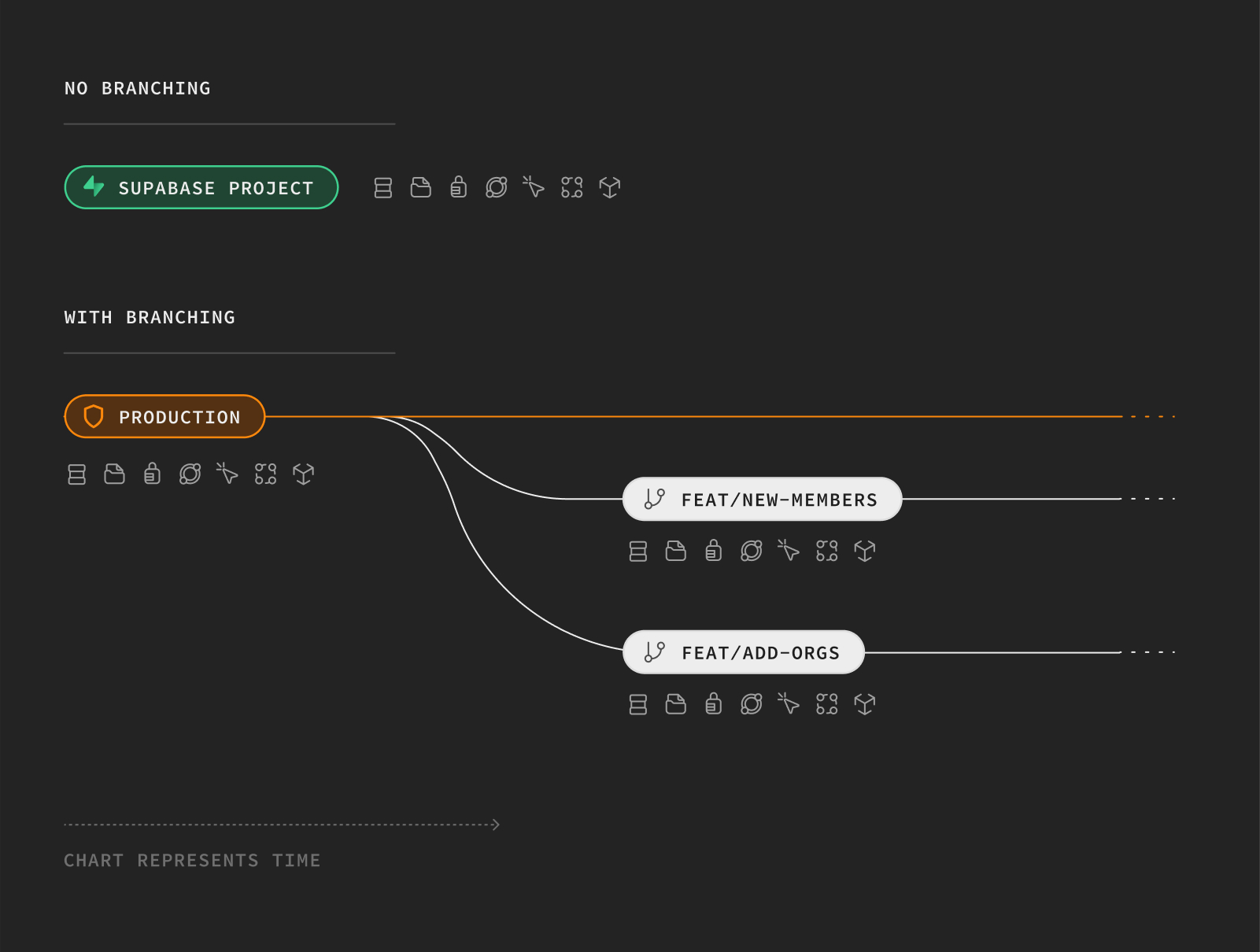Viewport: 1260px width, 952px height.
Task: Open the Realtime cursor icon under feat/new-members
Action: tap(789, 550)
